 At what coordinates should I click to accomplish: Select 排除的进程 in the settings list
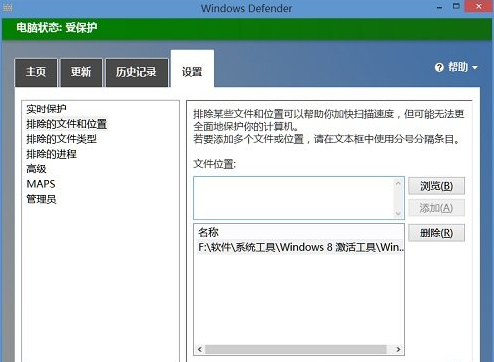[x=51, y=154]
